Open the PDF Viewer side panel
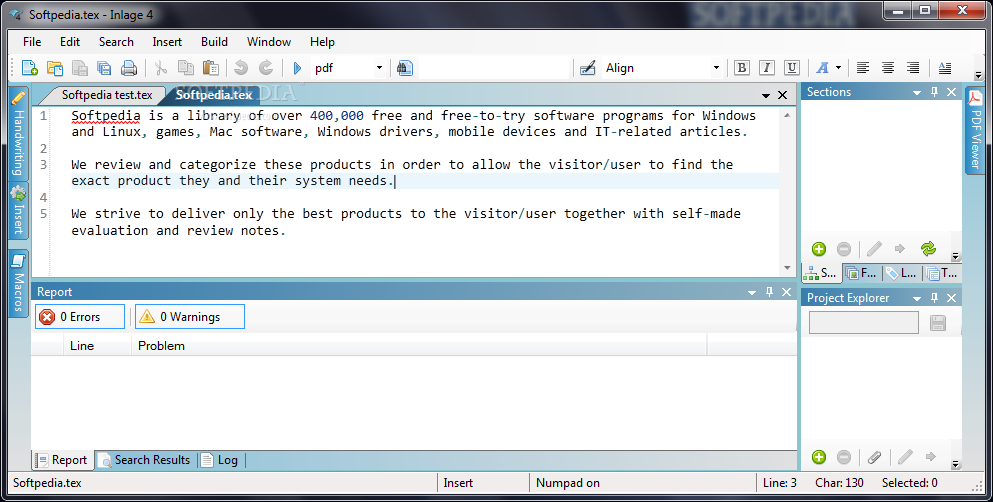This screenshot has height=502, width=993. [x=975, y=130]
